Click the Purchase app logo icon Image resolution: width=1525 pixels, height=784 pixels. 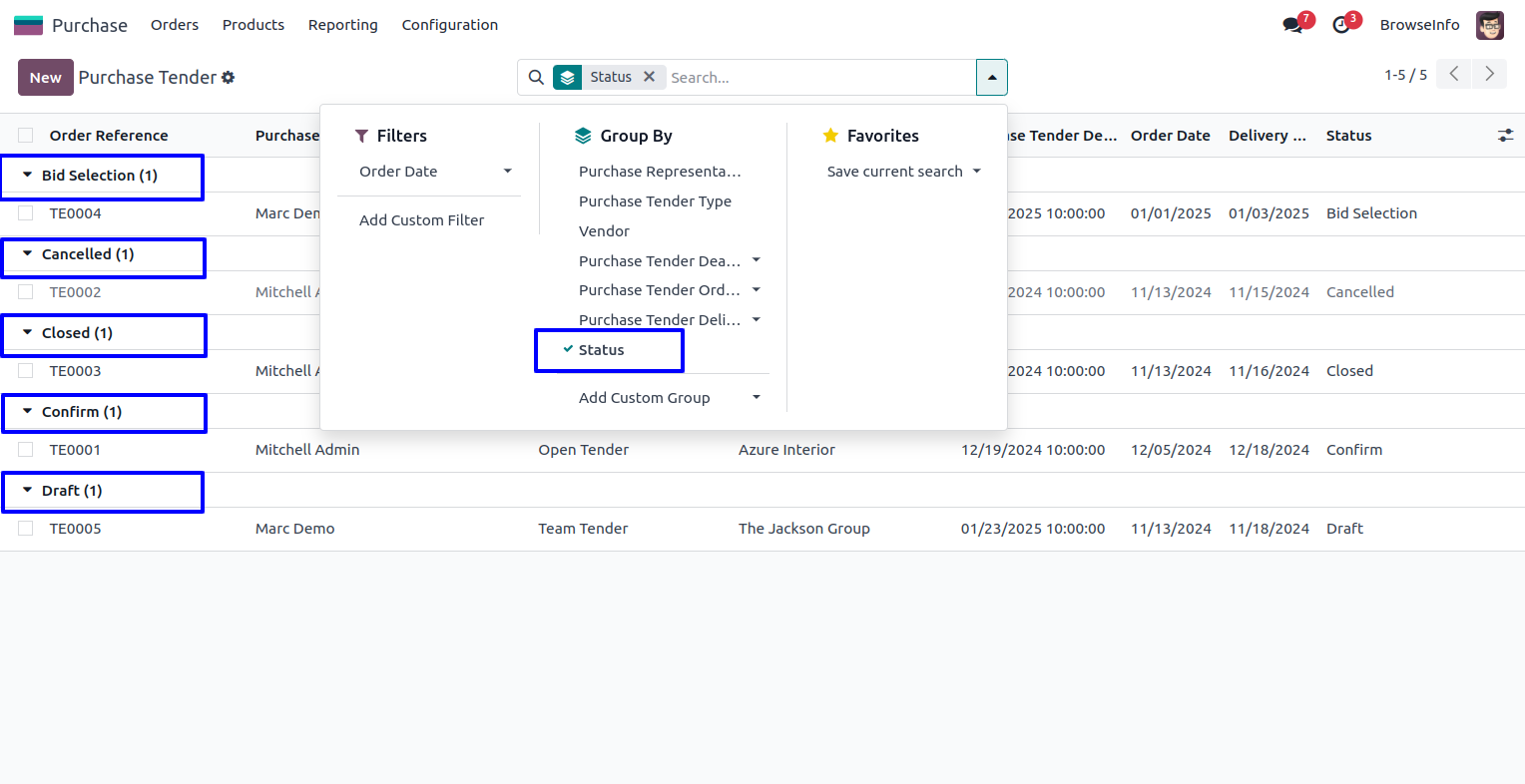click(28, 25)
